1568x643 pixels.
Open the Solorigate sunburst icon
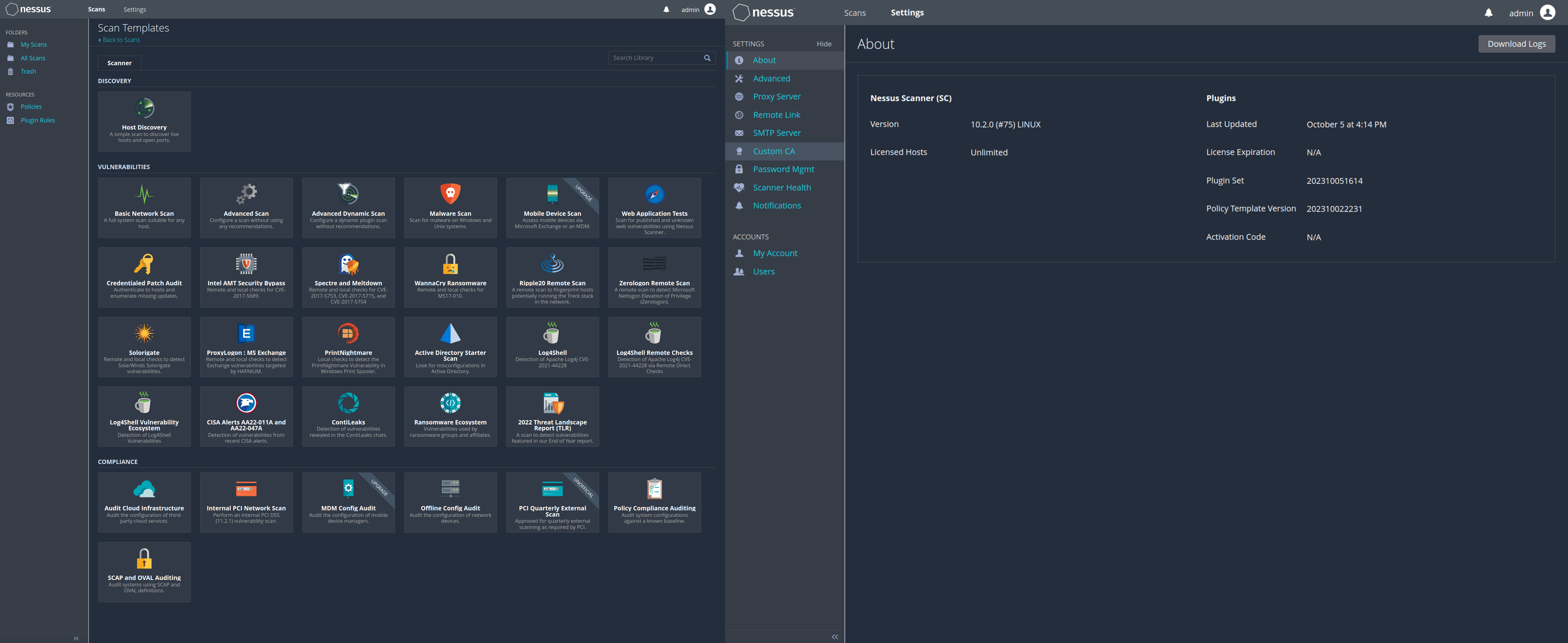pos(144,333)
